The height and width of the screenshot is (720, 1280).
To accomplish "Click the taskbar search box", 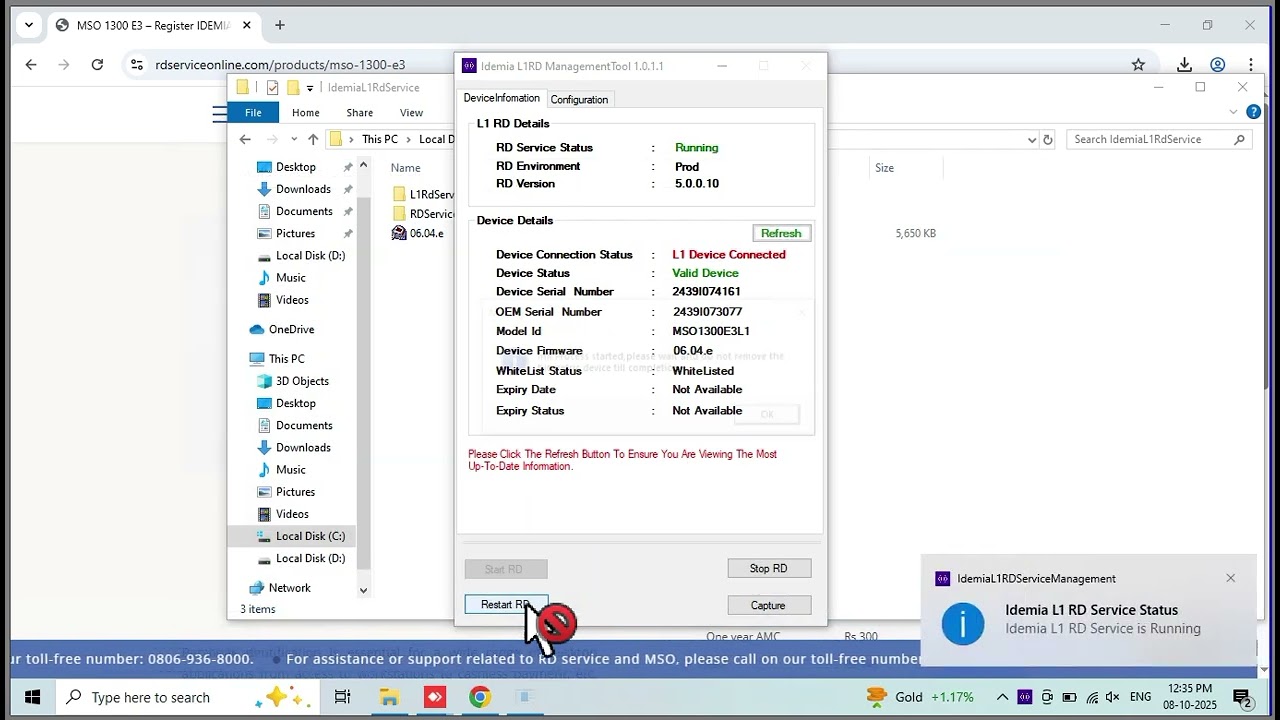I will (x=188, y=697).
